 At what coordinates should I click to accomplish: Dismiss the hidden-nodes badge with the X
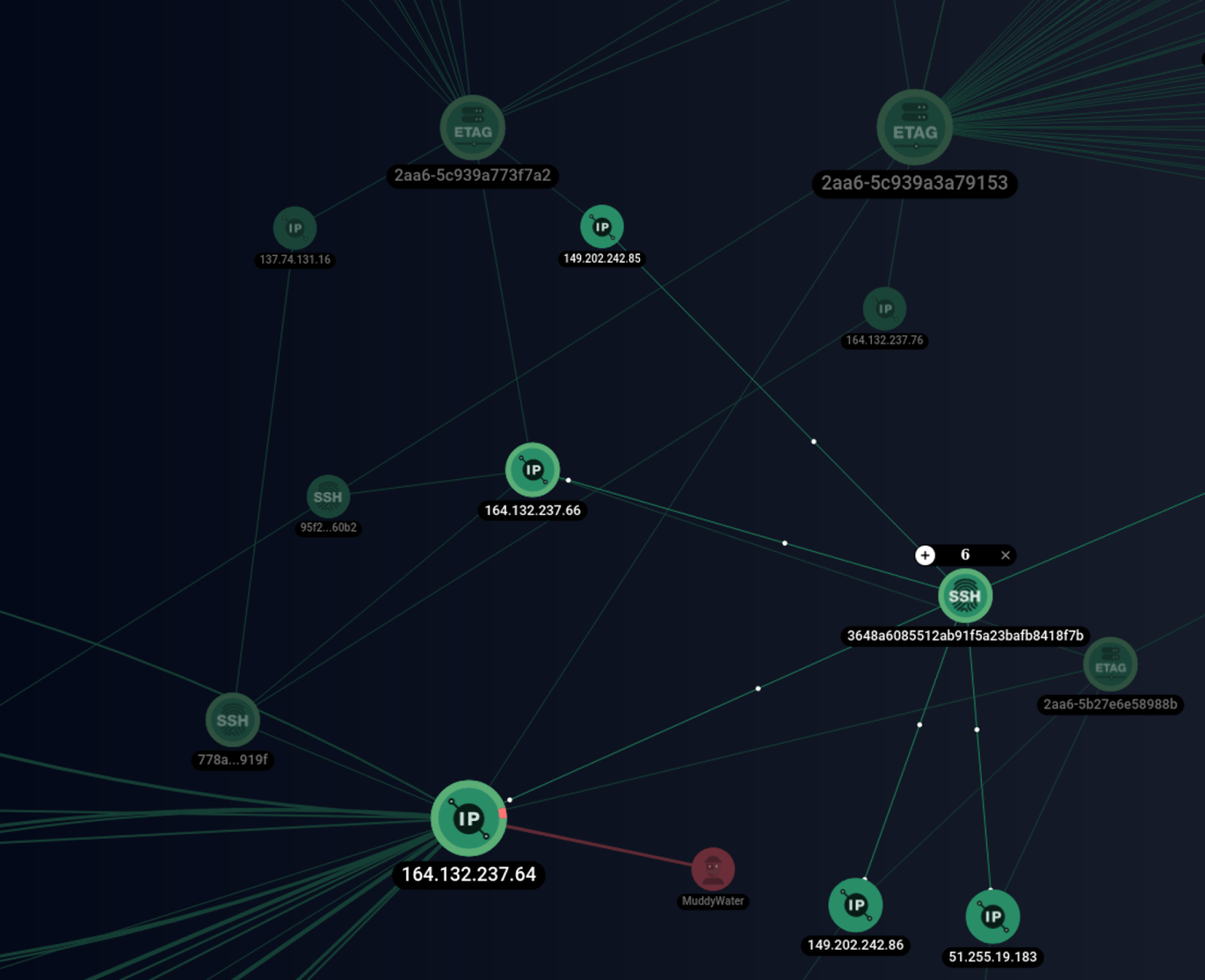click(x=1005, y=555)
